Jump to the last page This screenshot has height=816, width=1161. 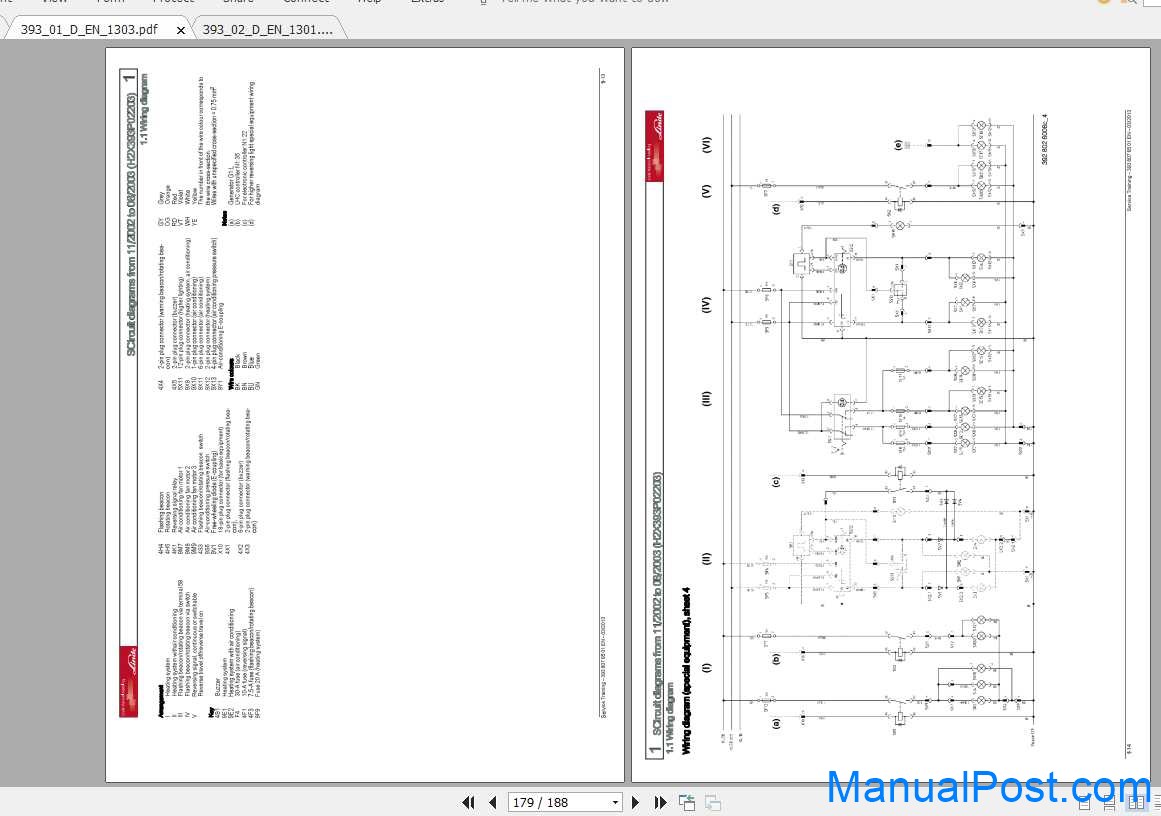click(660, 803)
